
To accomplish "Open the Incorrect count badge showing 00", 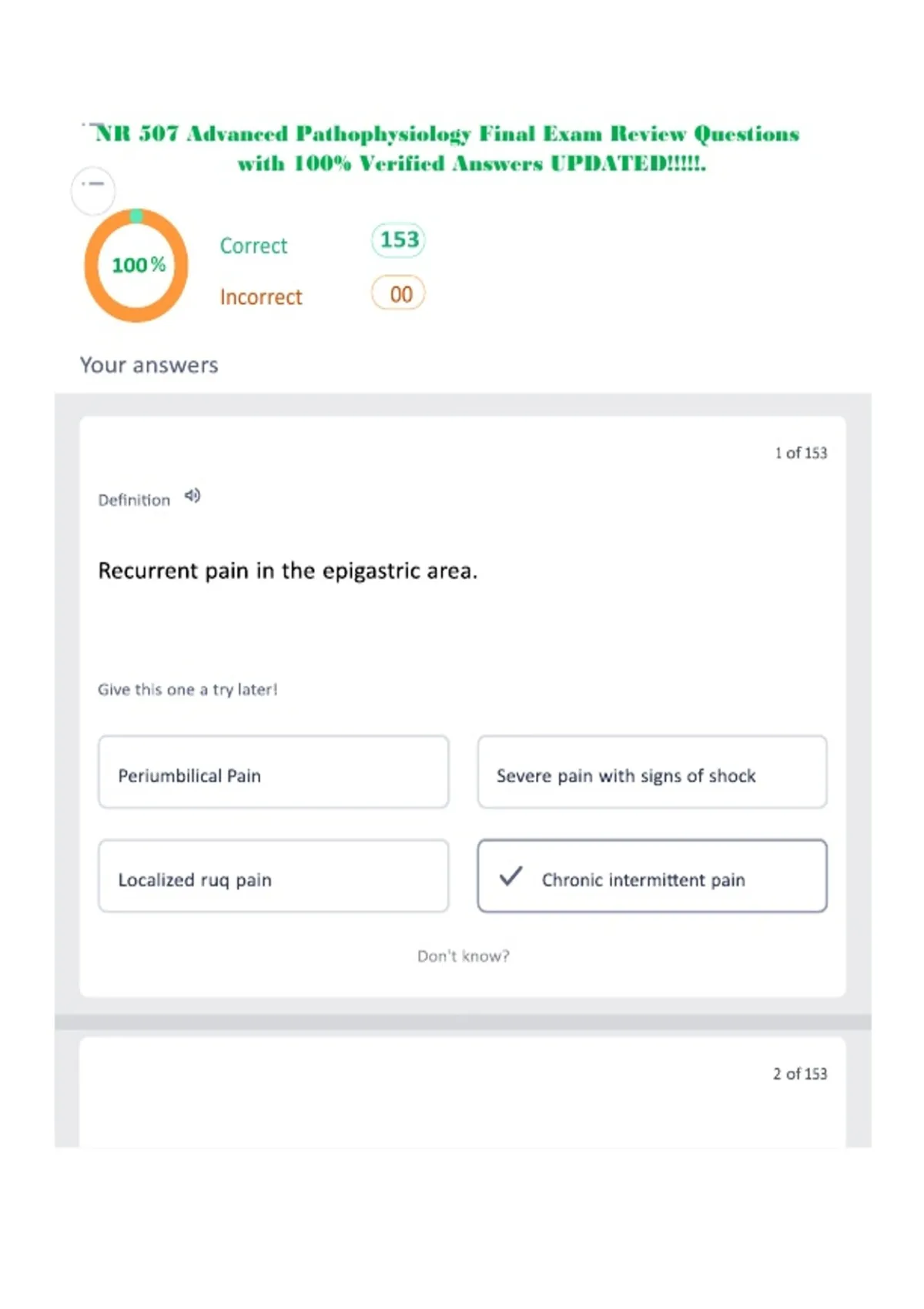I will coord(398,293).
